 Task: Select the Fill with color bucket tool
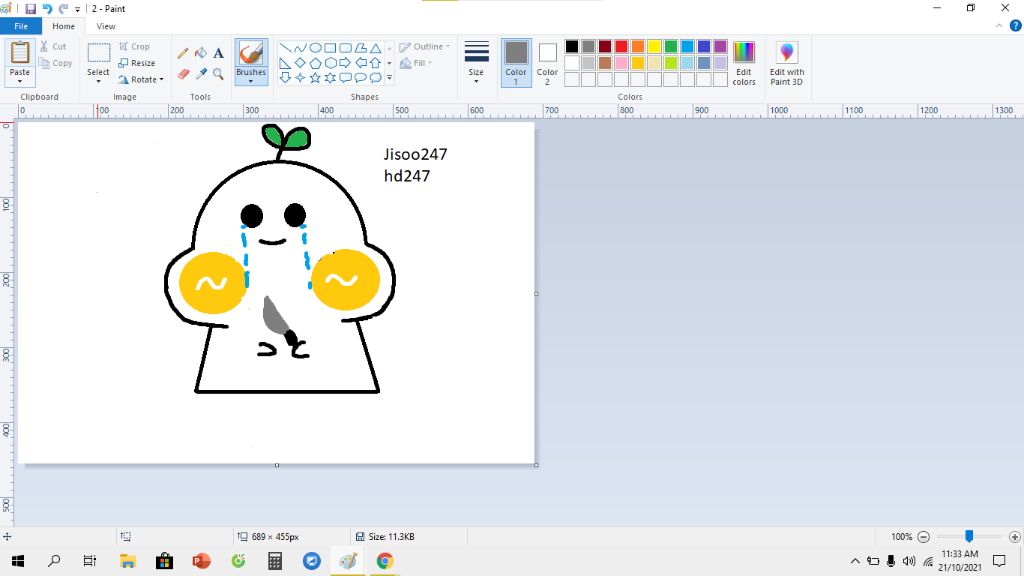point(201,53)
